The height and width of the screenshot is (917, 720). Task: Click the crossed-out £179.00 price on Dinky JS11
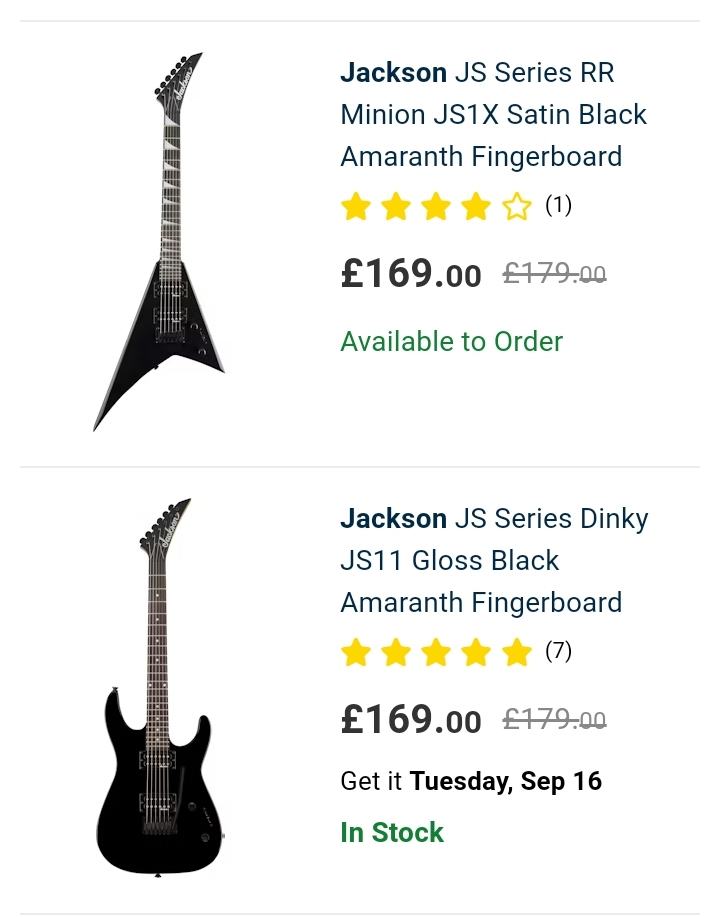click(x=554, y=720)
